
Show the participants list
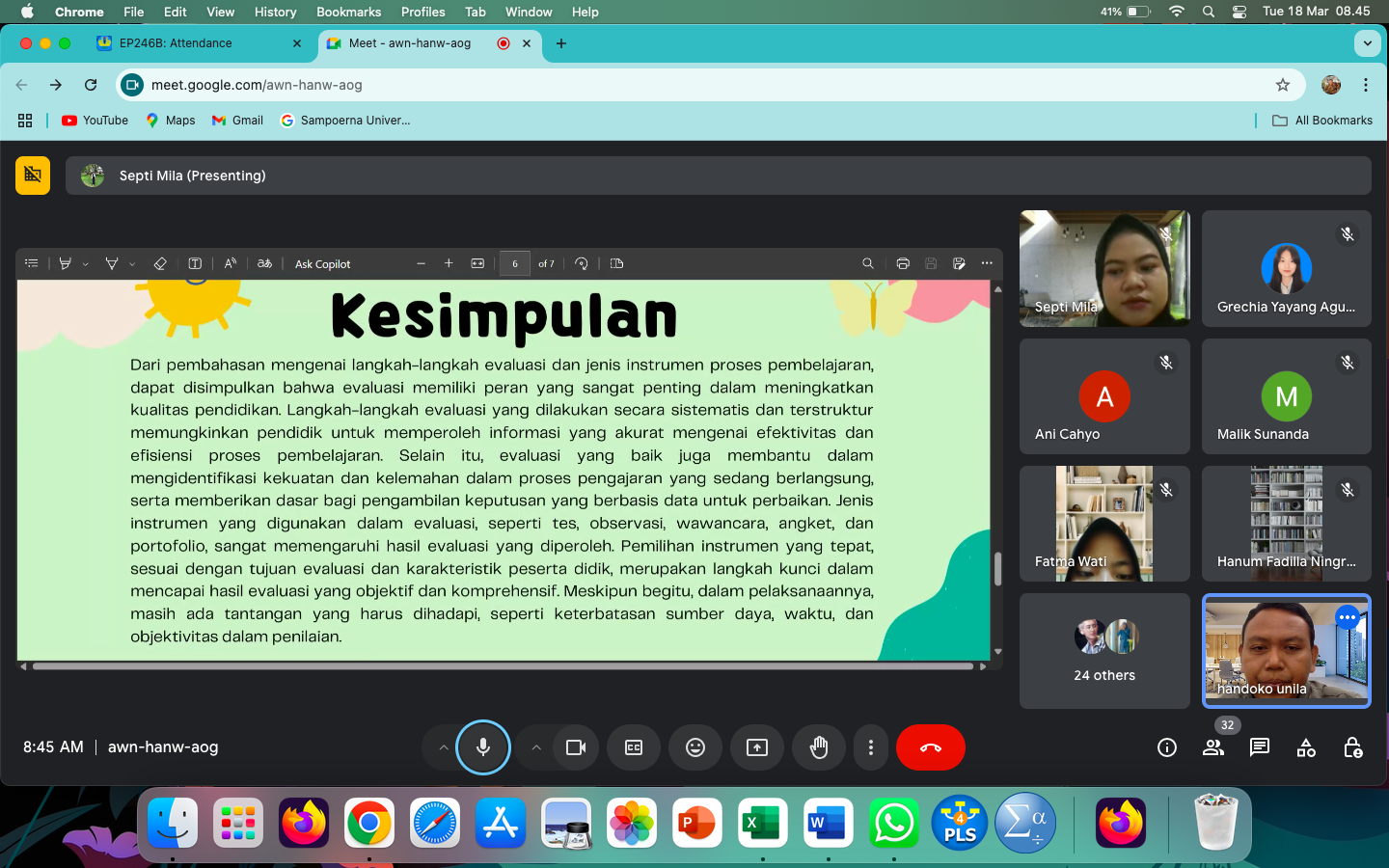(x=1213, y=747)
